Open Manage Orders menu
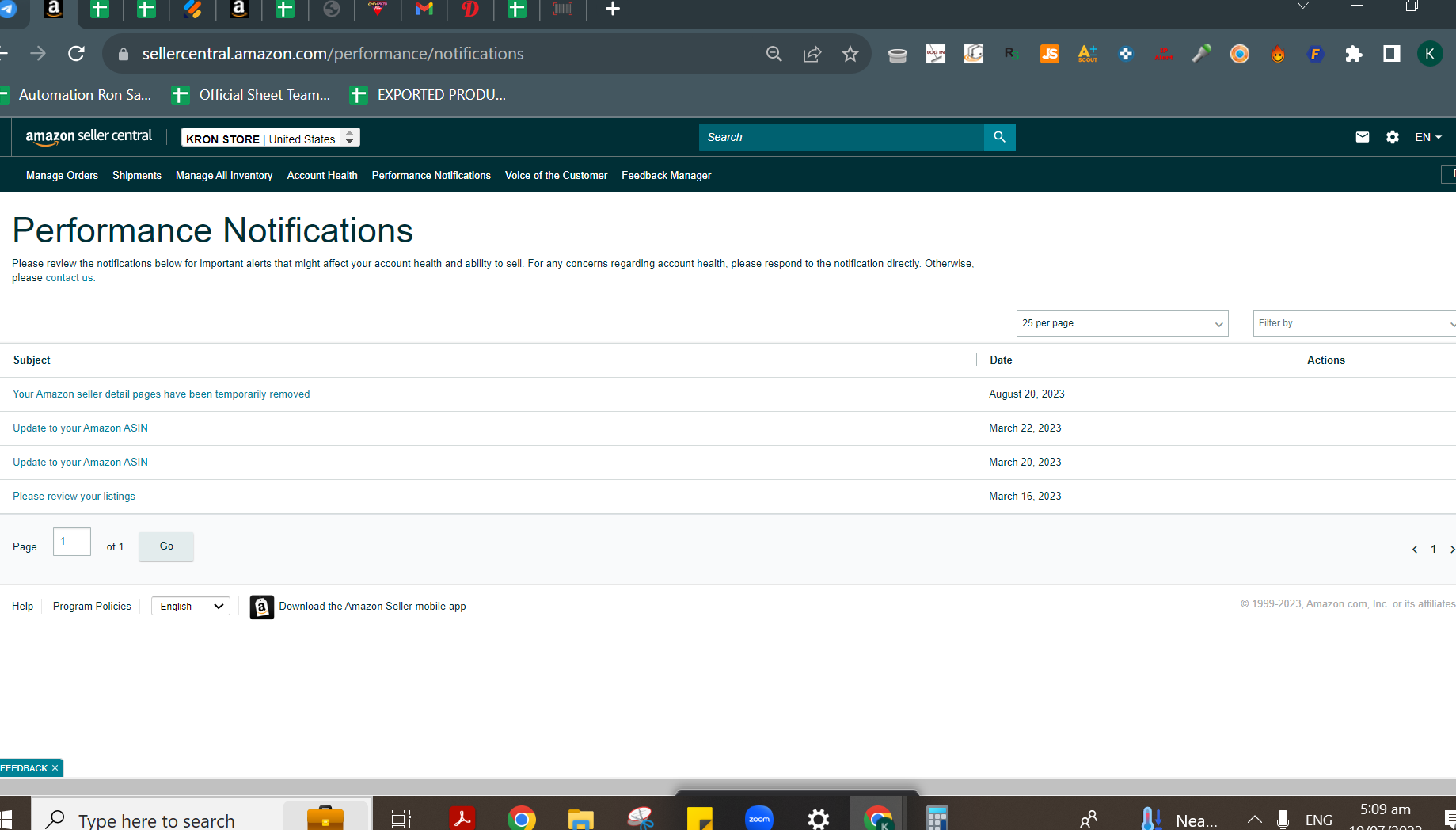 62,176
